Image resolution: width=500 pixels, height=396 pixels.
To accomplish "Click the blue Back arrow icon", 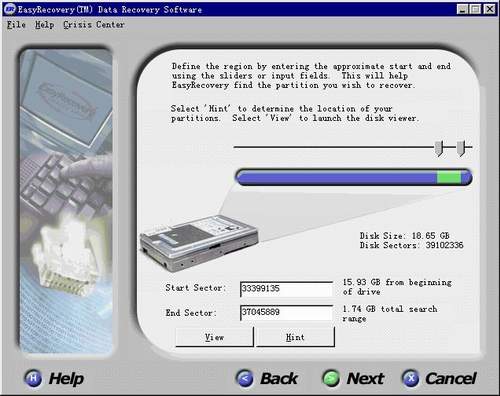I will (x=245, y=378).
